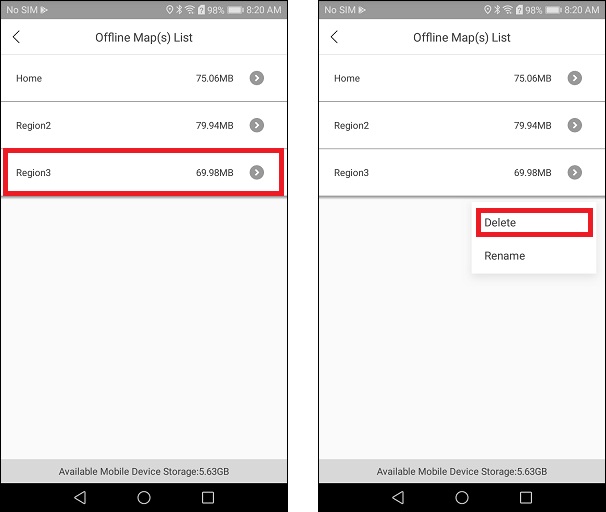The height and width of the screenshot is (512, 606).
Task: Open Region2 arrow in left phone
Action: [257, 125]
